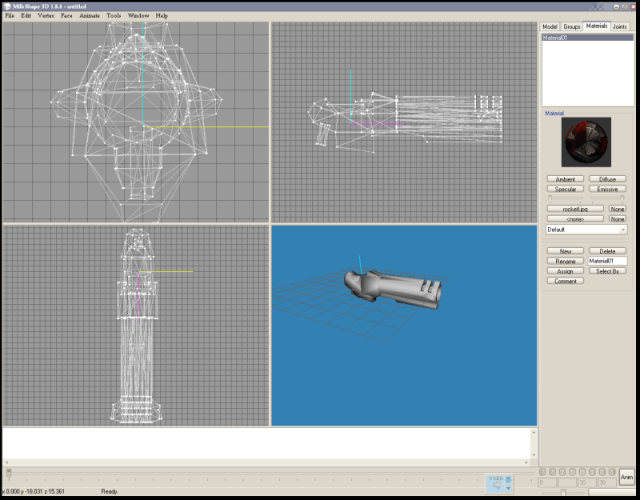Open the Vertex menu
This screenshot has height=500, width=640.
point(46,16)
